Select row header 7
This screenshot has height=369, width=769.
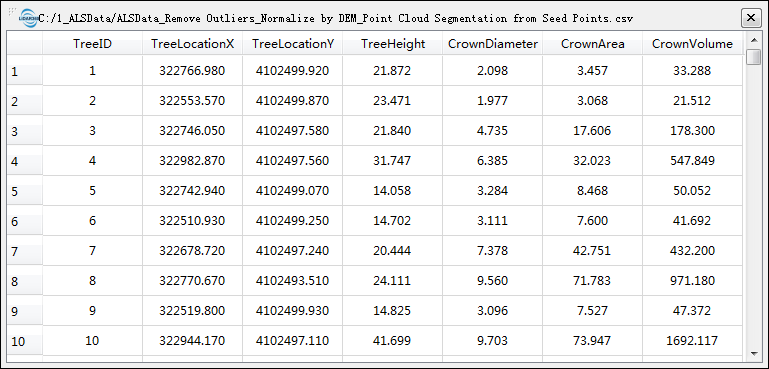click(x=25, y=251)
